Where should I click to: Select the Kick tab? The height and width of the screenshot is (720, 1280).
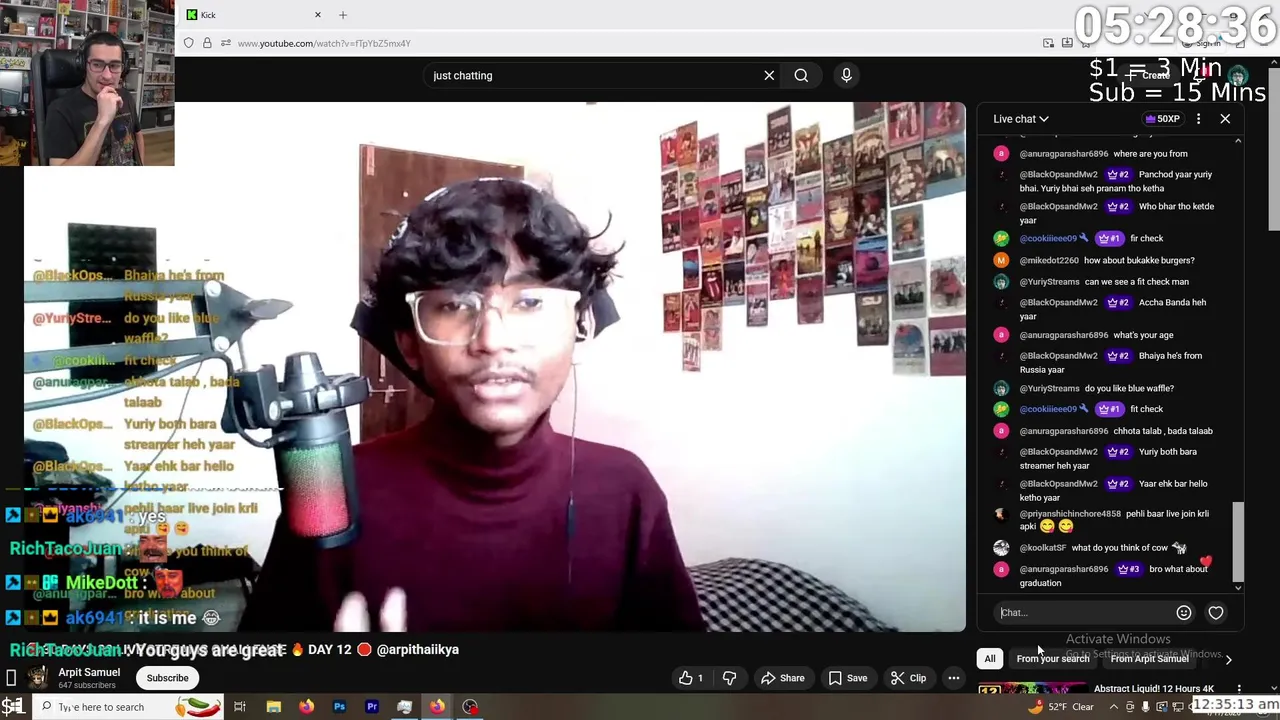[254, 15]
